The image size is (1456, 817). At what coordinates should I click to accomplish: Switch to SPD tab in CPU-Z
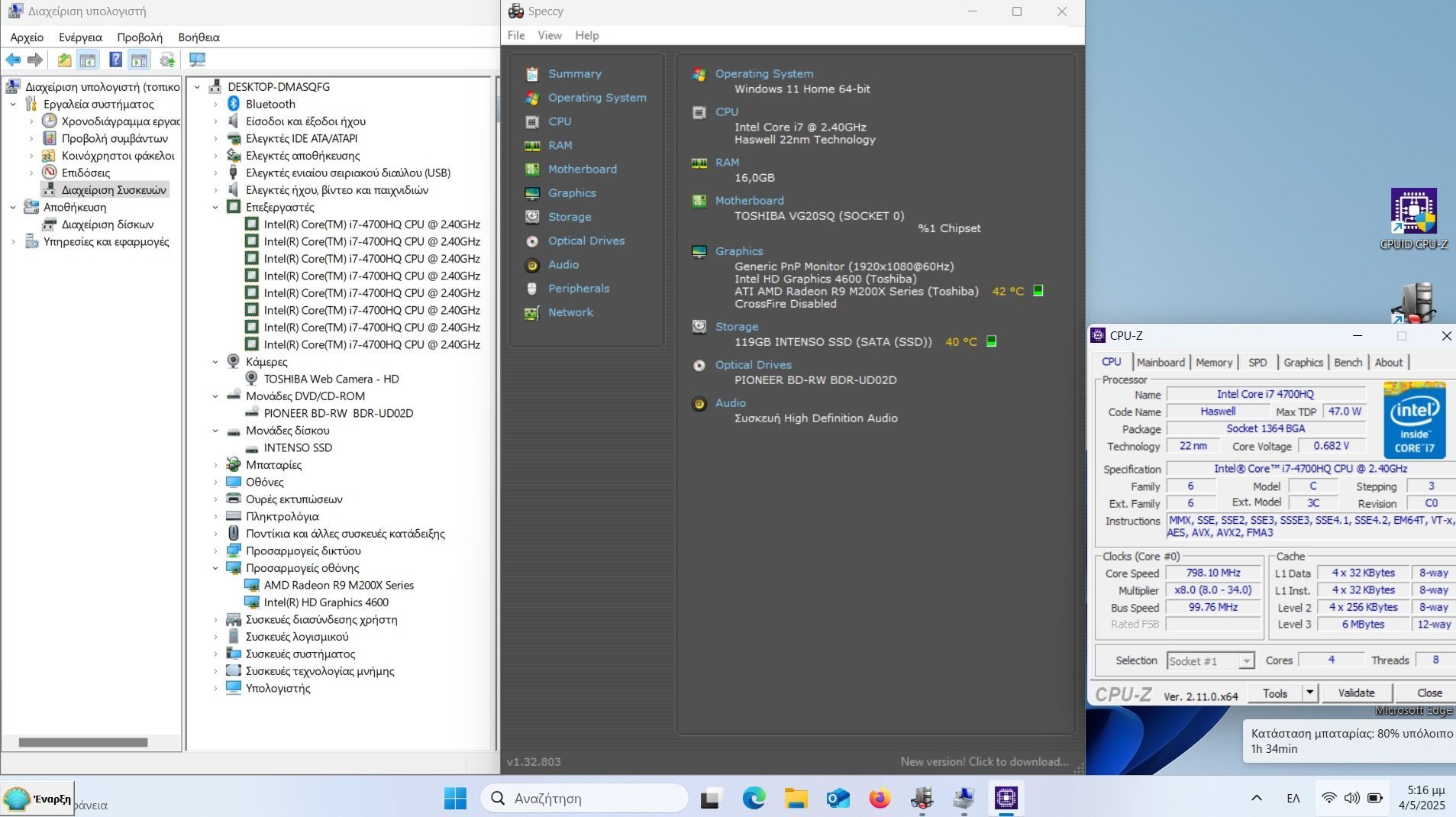click(1257, 363)
